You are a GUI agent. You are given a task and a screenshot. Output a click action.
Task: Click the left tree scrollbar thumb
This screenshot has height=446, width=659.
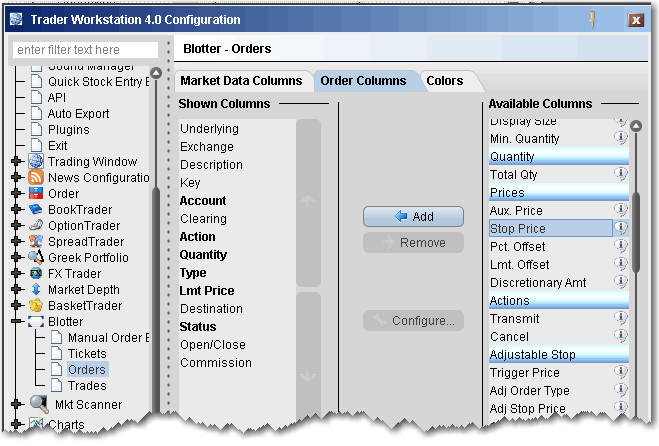pos(156,301)
